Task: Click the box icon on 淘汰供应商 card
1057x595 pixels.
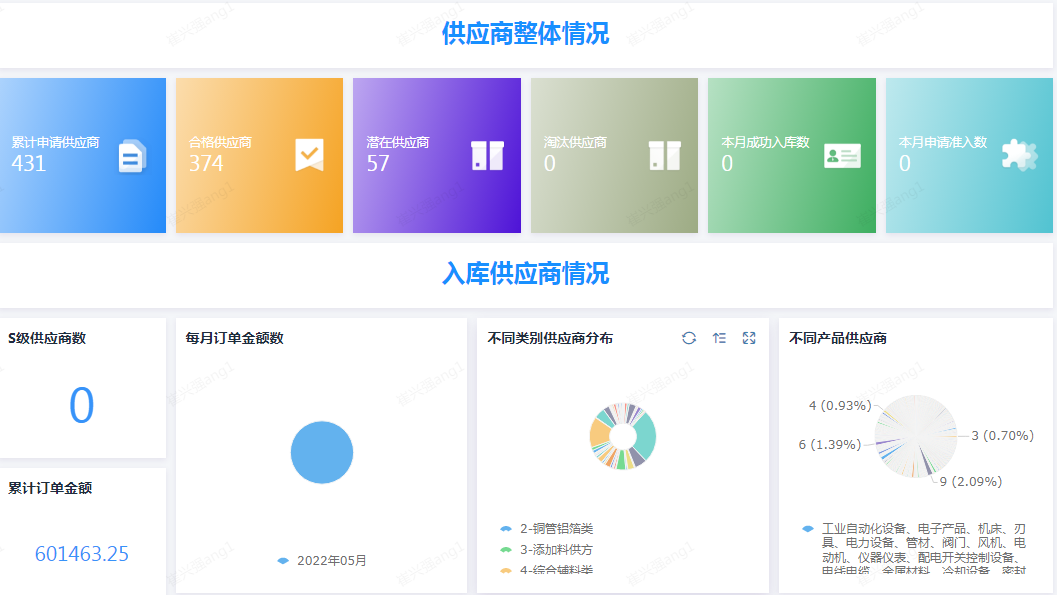Action: [x=665, y=156]
